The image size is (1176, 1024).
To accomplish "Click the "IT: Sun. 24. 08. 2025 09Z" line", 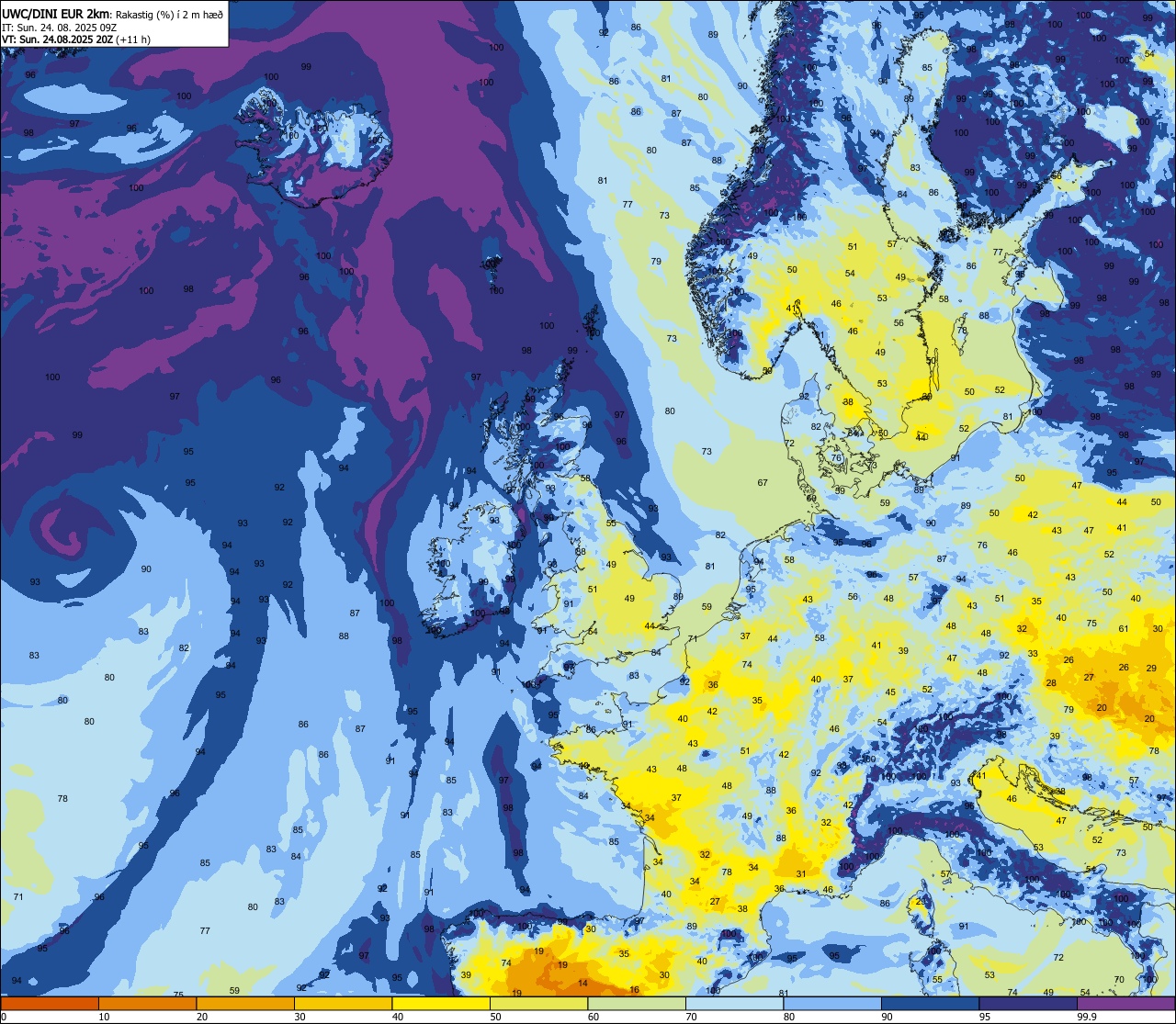I will point(60,28).
